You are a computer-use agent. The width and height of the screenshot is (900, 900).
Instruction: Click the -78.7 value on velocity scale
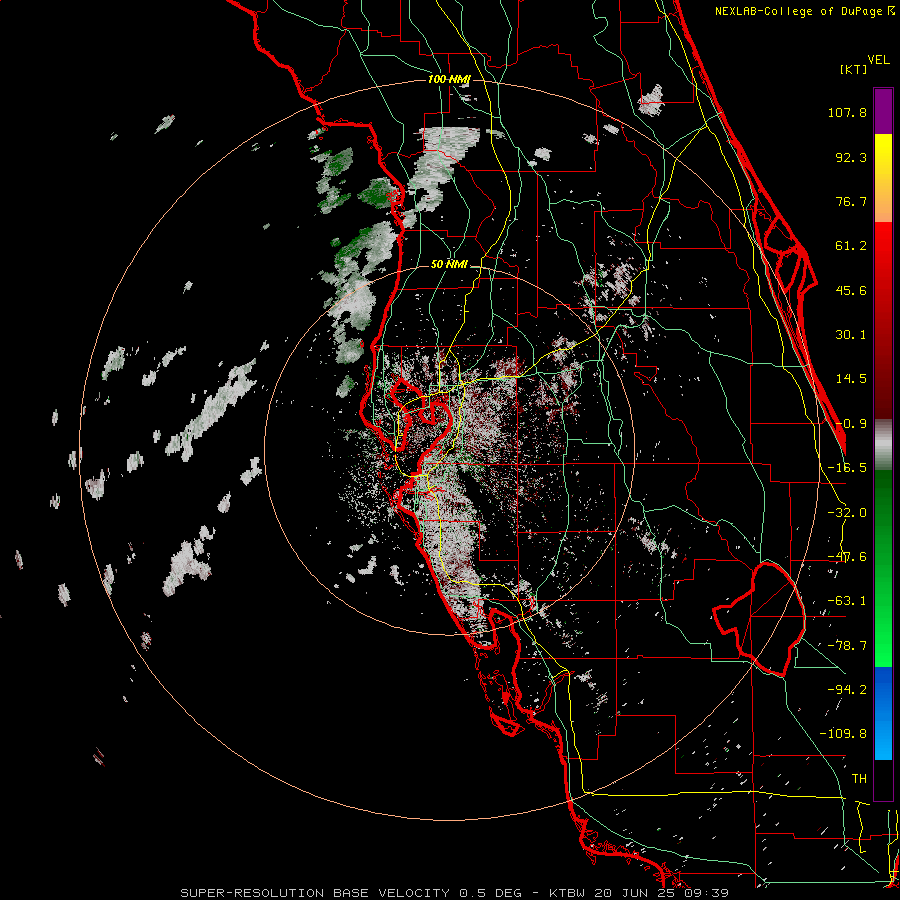(847, 646)
